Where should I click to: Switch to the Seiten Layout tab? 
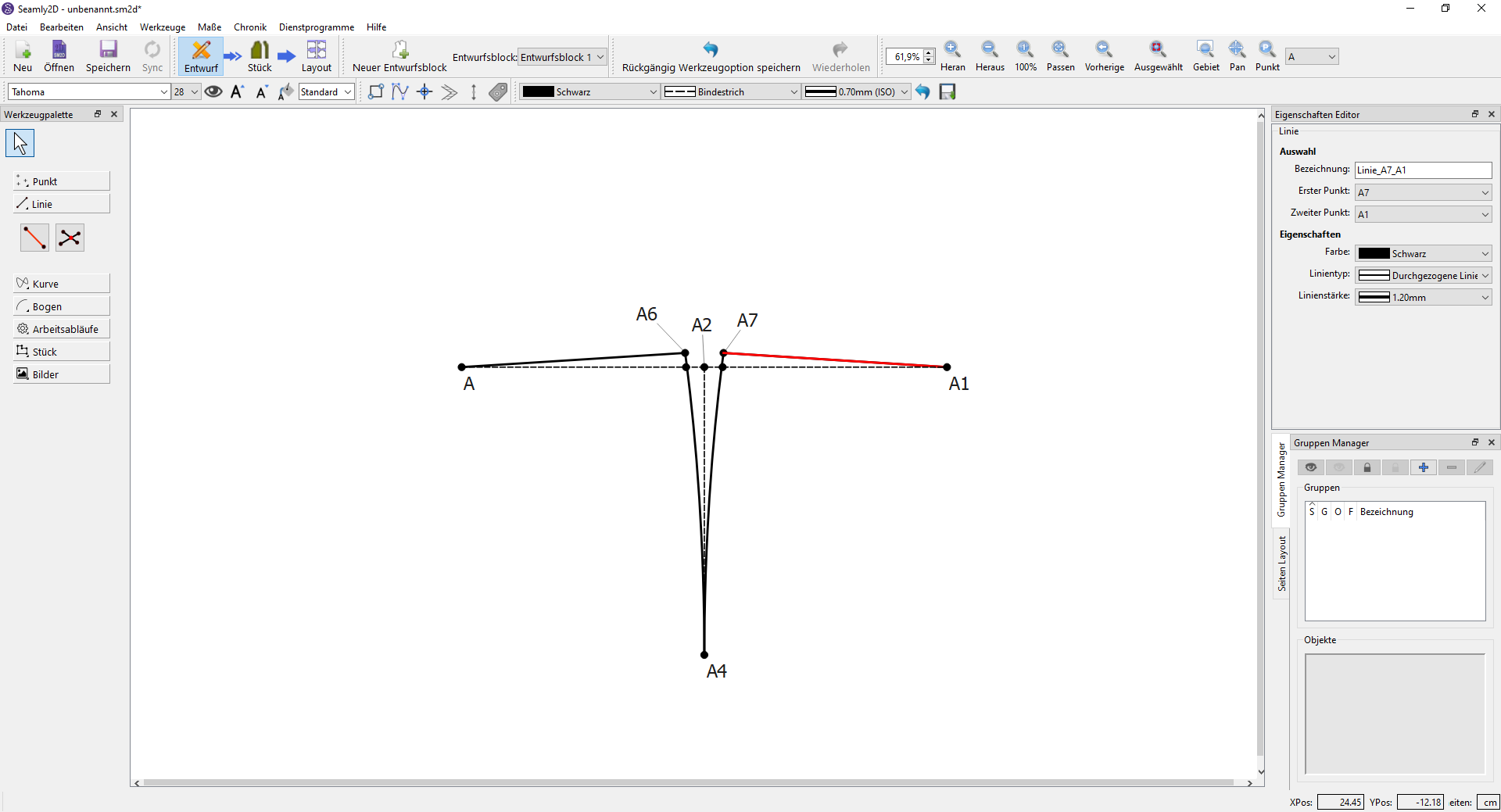(1281, 563)
